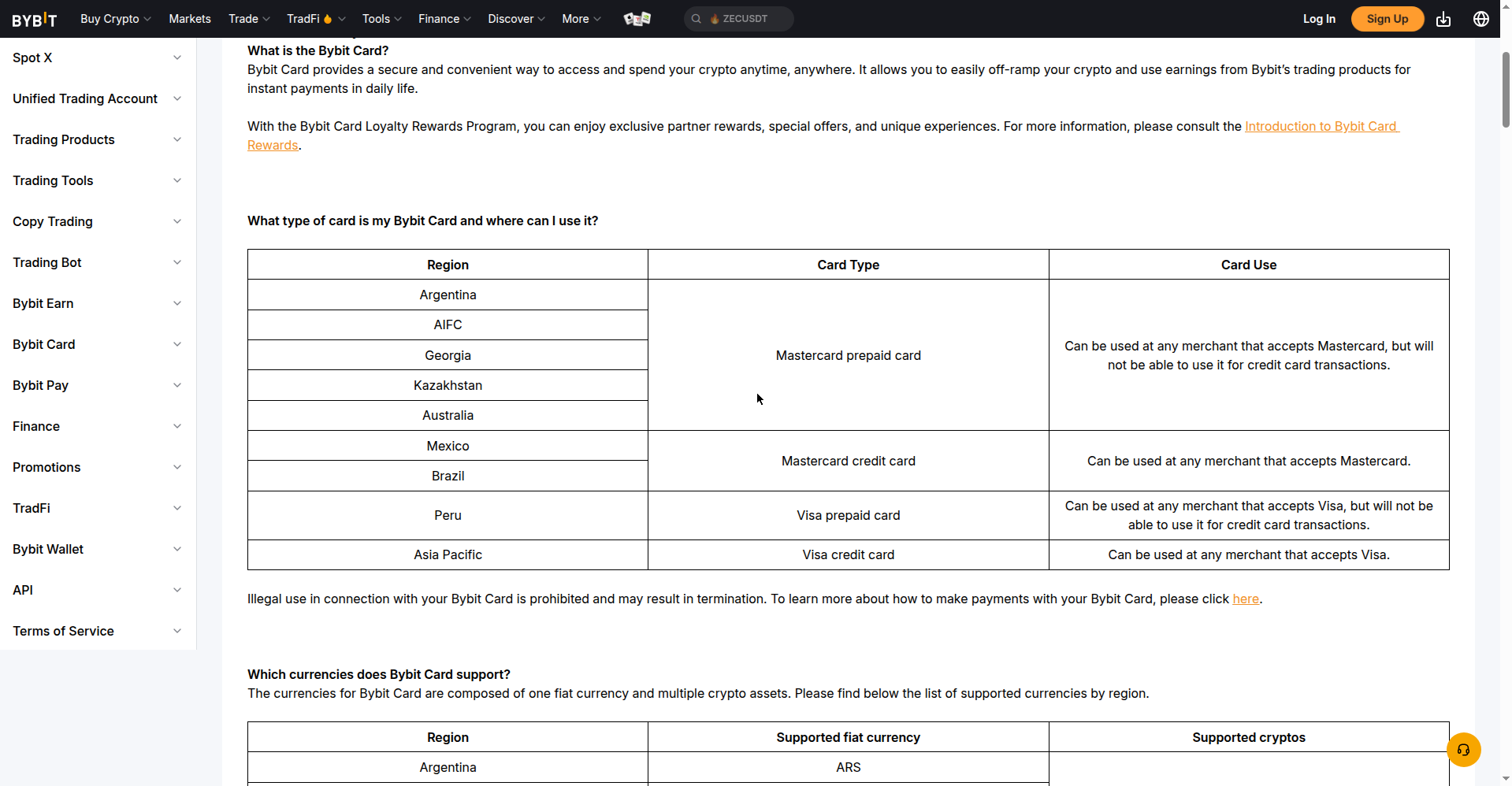Go to Markets in the top navigation
This screenshot has height=786, width=1512.
(x=190, y=19)
